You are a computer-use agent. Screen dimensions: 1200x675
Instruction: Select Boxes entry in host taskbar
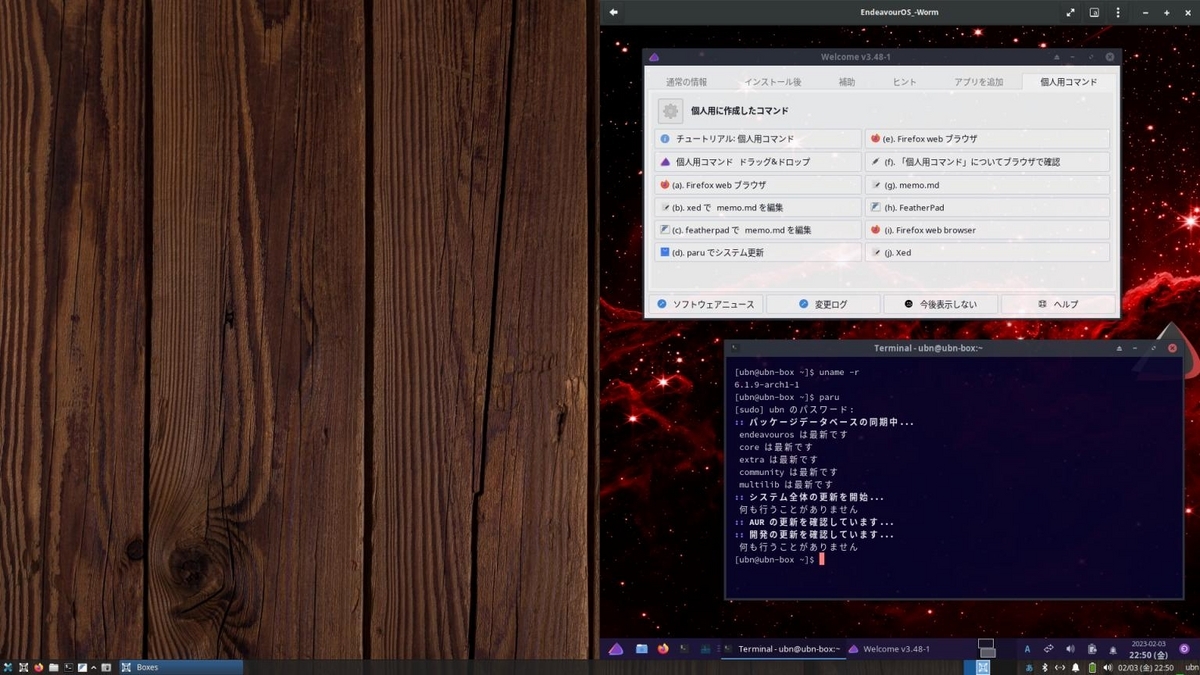click(181, 667)
